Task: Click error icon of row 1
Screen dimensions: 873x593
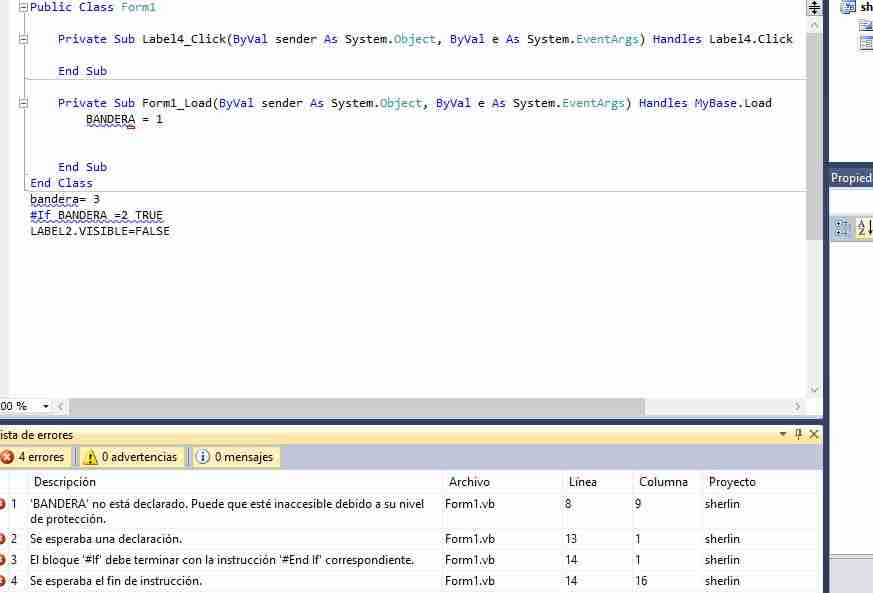Action: pos(2,504)
